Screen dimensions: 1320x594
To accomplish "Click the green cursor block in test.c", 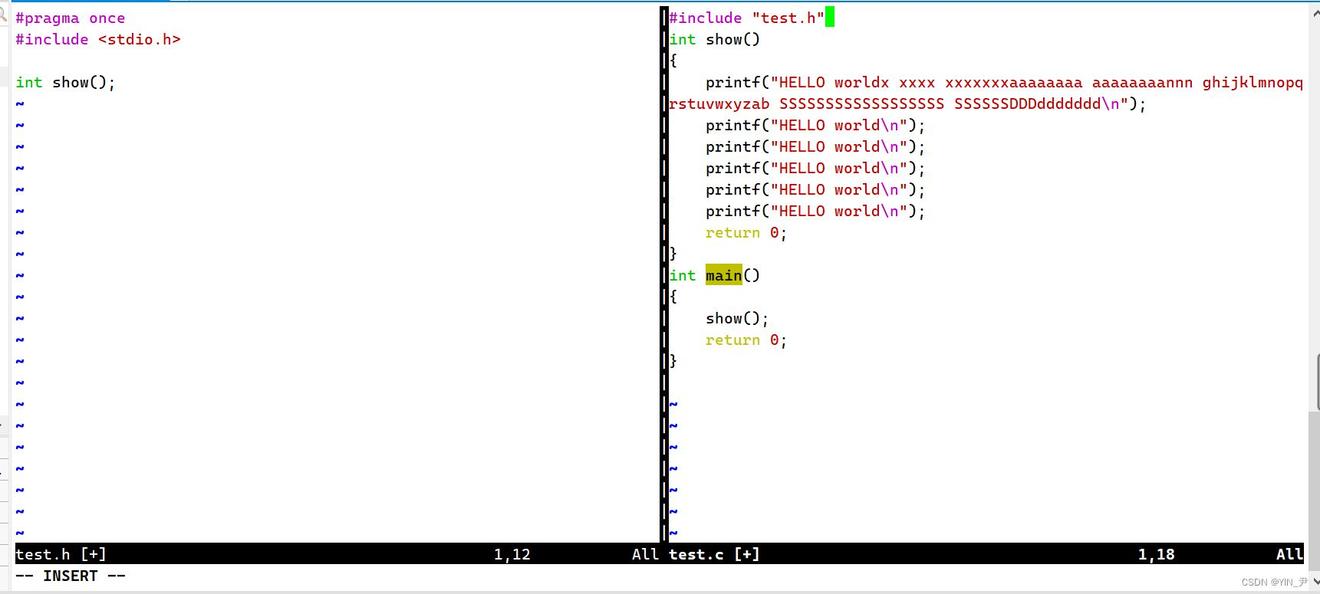I will point(829,17).
